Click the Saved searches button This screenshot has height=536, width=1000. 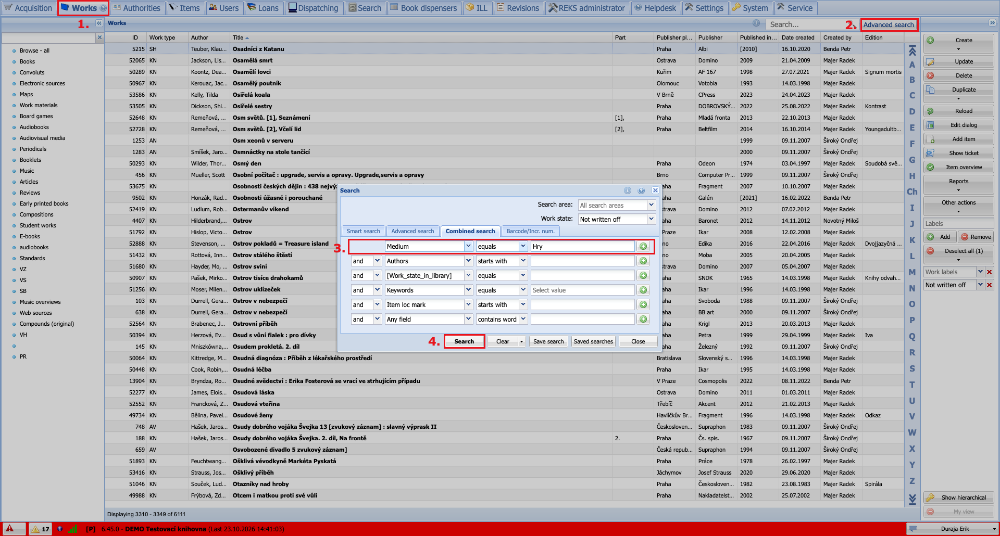pos(594,341)
